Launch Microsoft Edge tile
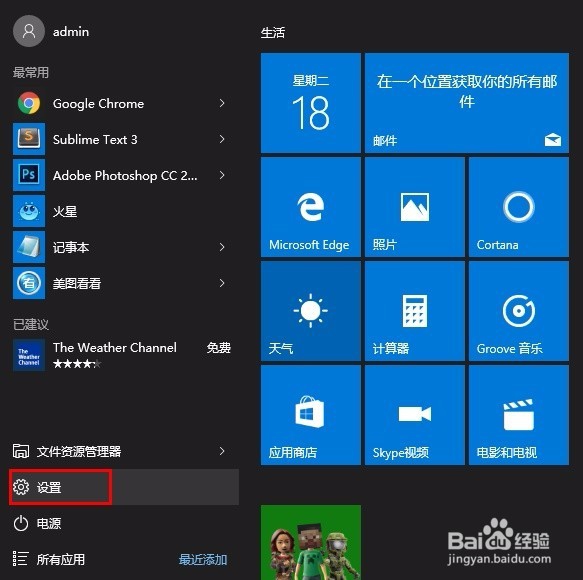The height and width of the screenshot is (580, 583). [x=311, y=207]
